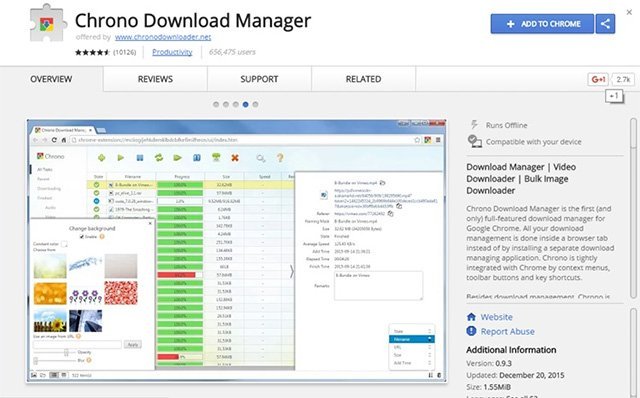The image size is (640, 398).
Task: Click the Apply button in Change background
Action: (x=133, y=345)
